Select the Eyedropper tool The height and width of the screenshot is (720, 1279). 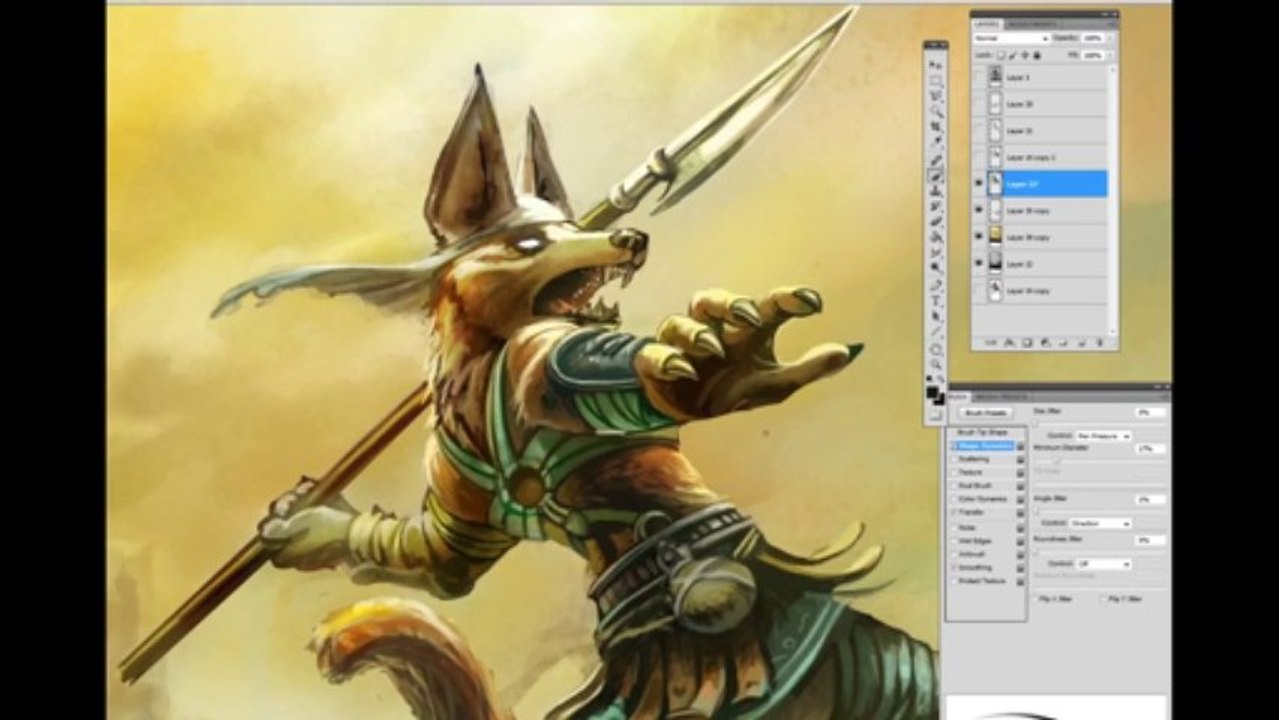click(x=935, y=142)
